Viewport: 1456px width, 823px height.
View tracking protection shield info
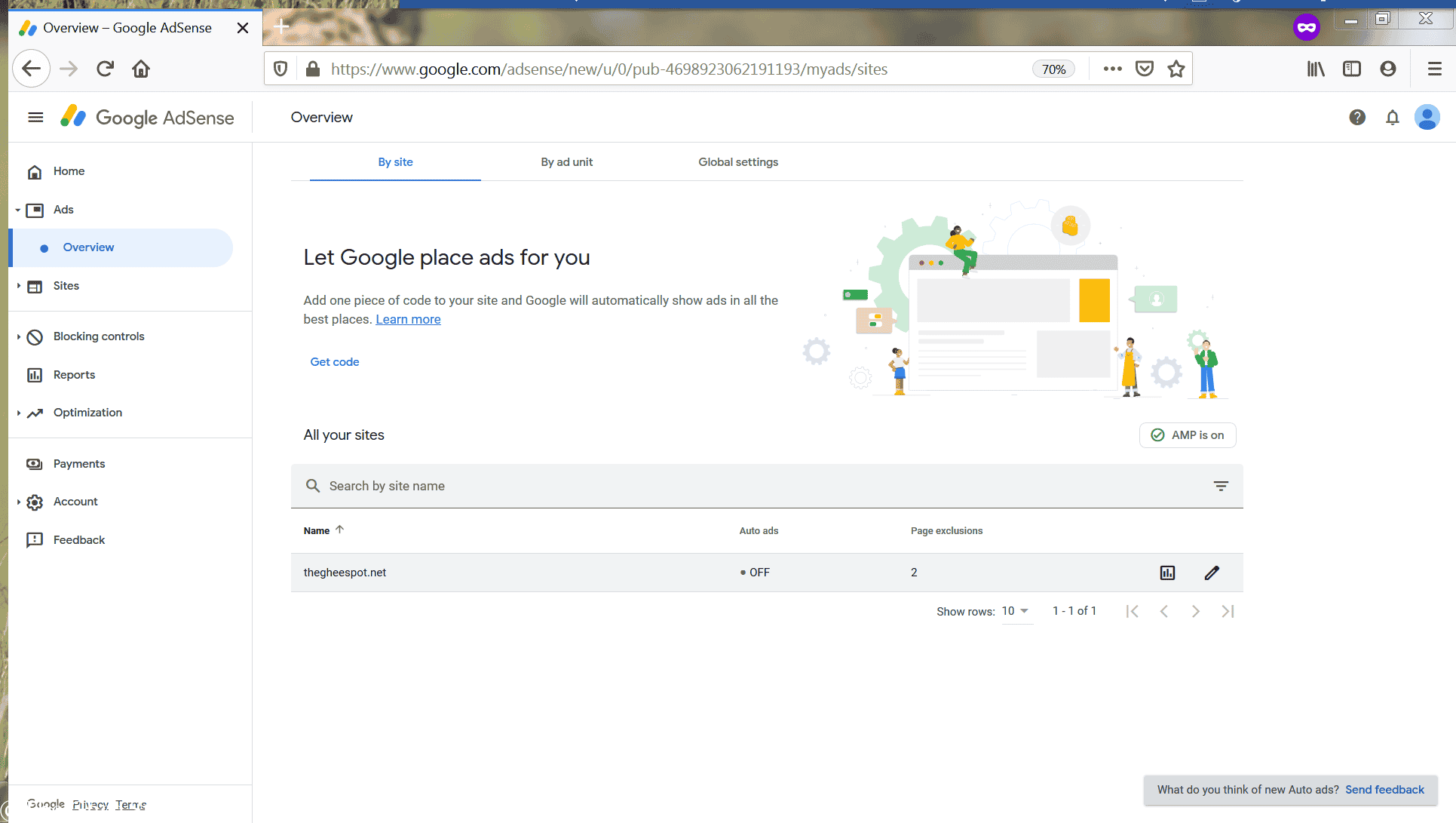(x=280, y=69)
